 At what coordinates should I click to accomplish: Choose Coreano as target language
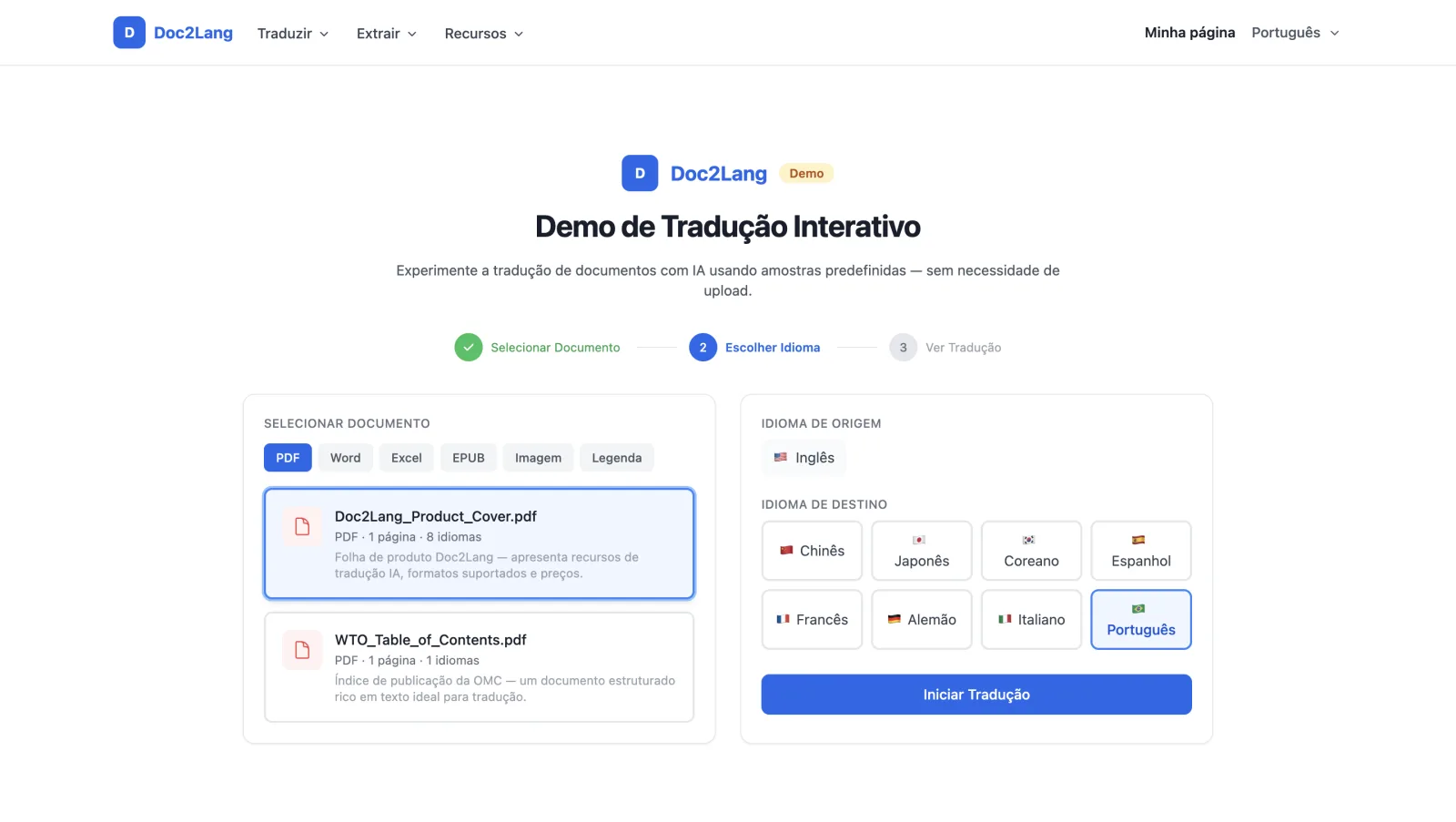coord(1031,551)
